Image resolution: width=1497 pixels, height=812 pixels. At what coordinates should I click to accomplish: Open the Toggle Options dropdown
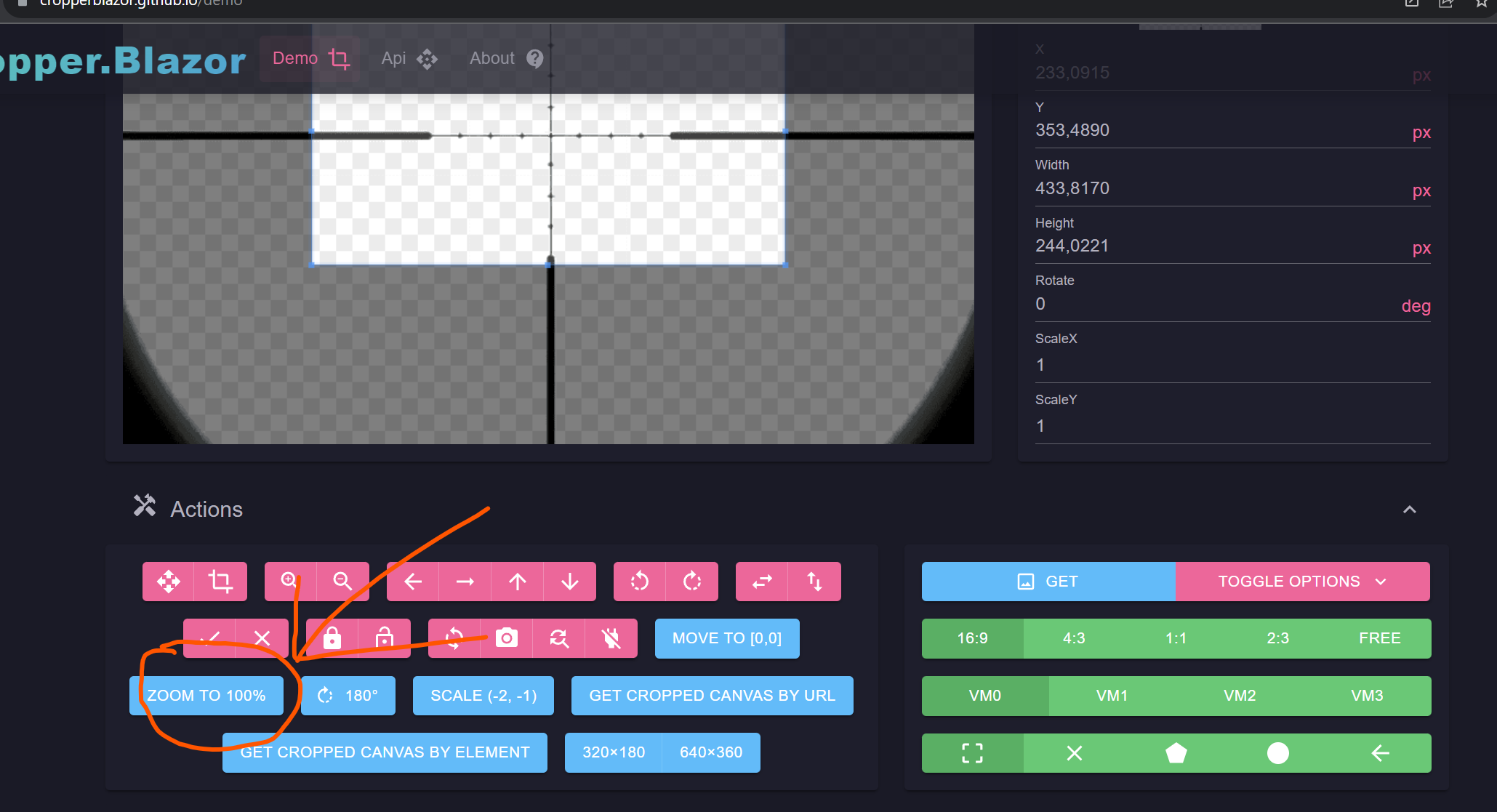(1303, 581)
